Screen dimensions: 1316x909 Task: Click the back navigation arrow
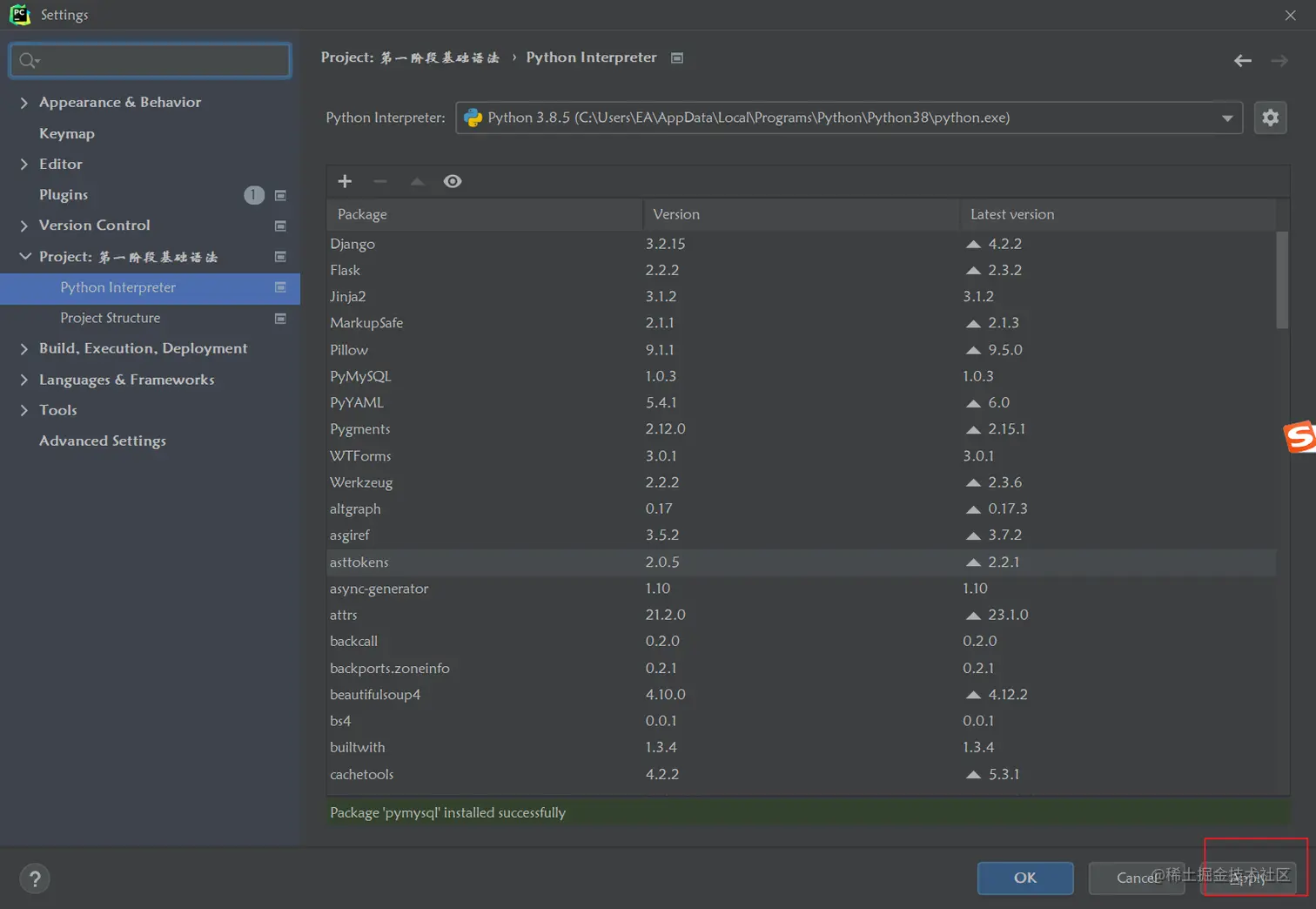(x=1242, y=60)
